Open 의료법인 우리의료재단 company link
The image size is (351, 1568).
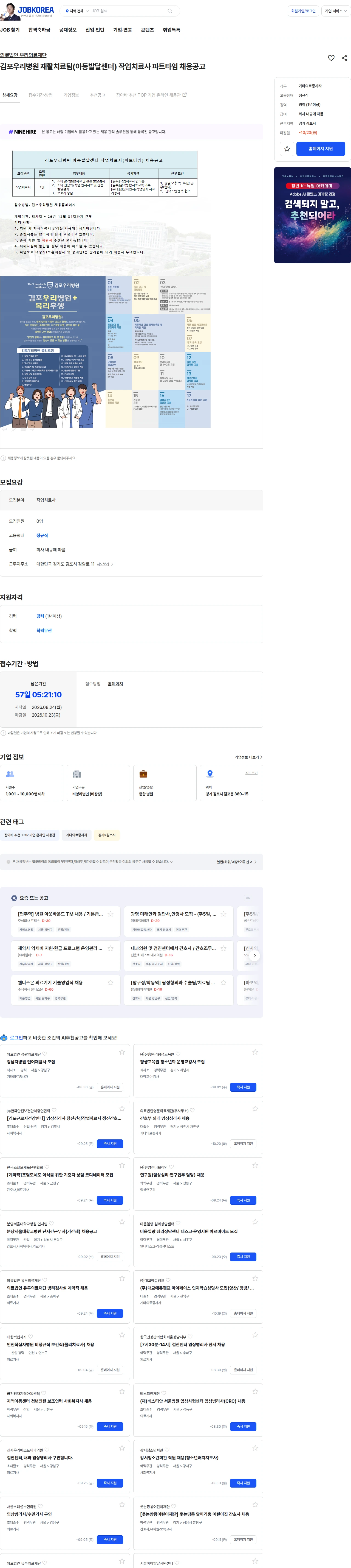tap(23, 55)
